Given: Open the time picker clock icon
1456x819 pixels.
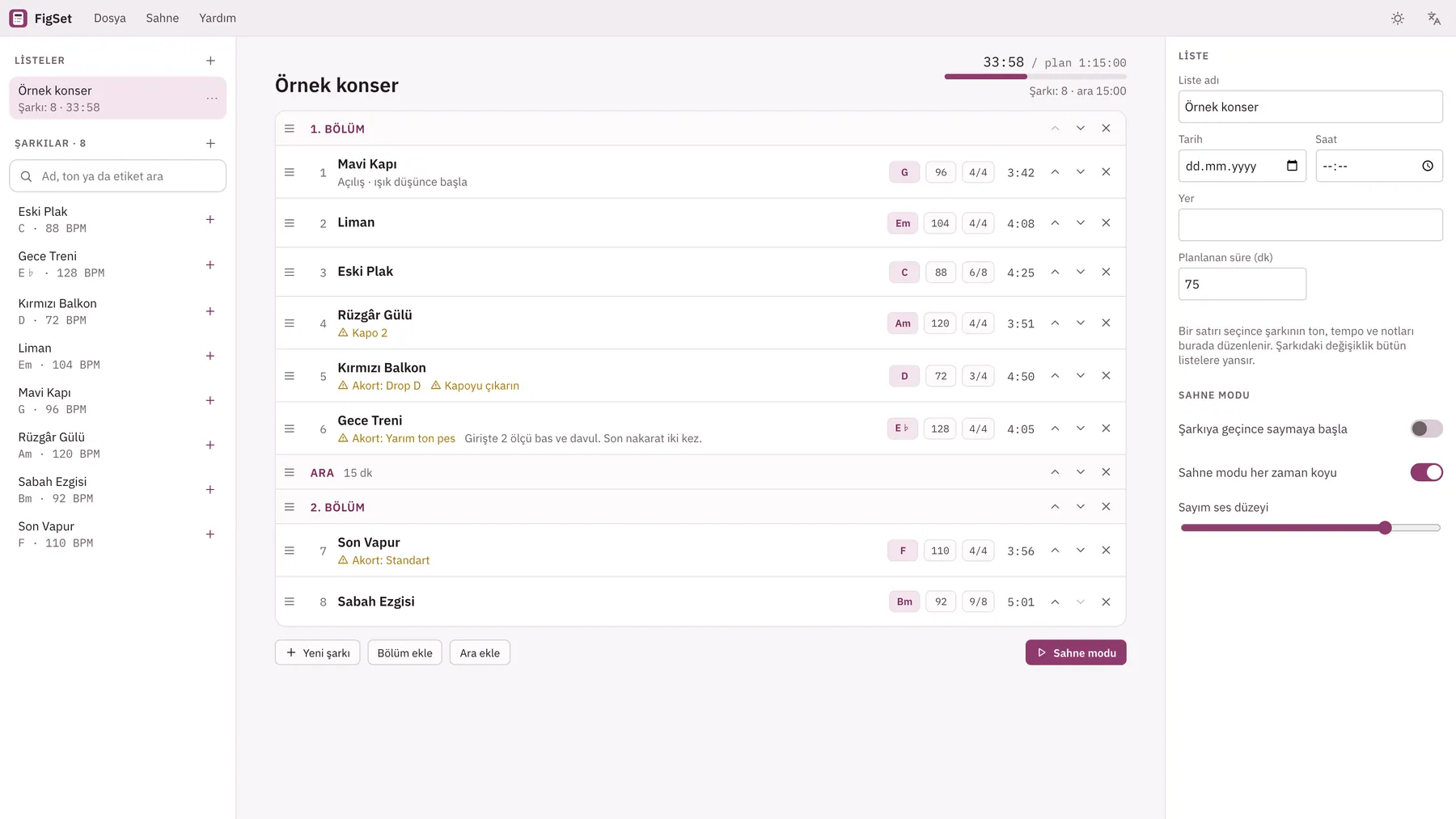Looking at the screenshot, I should 1428,166.
